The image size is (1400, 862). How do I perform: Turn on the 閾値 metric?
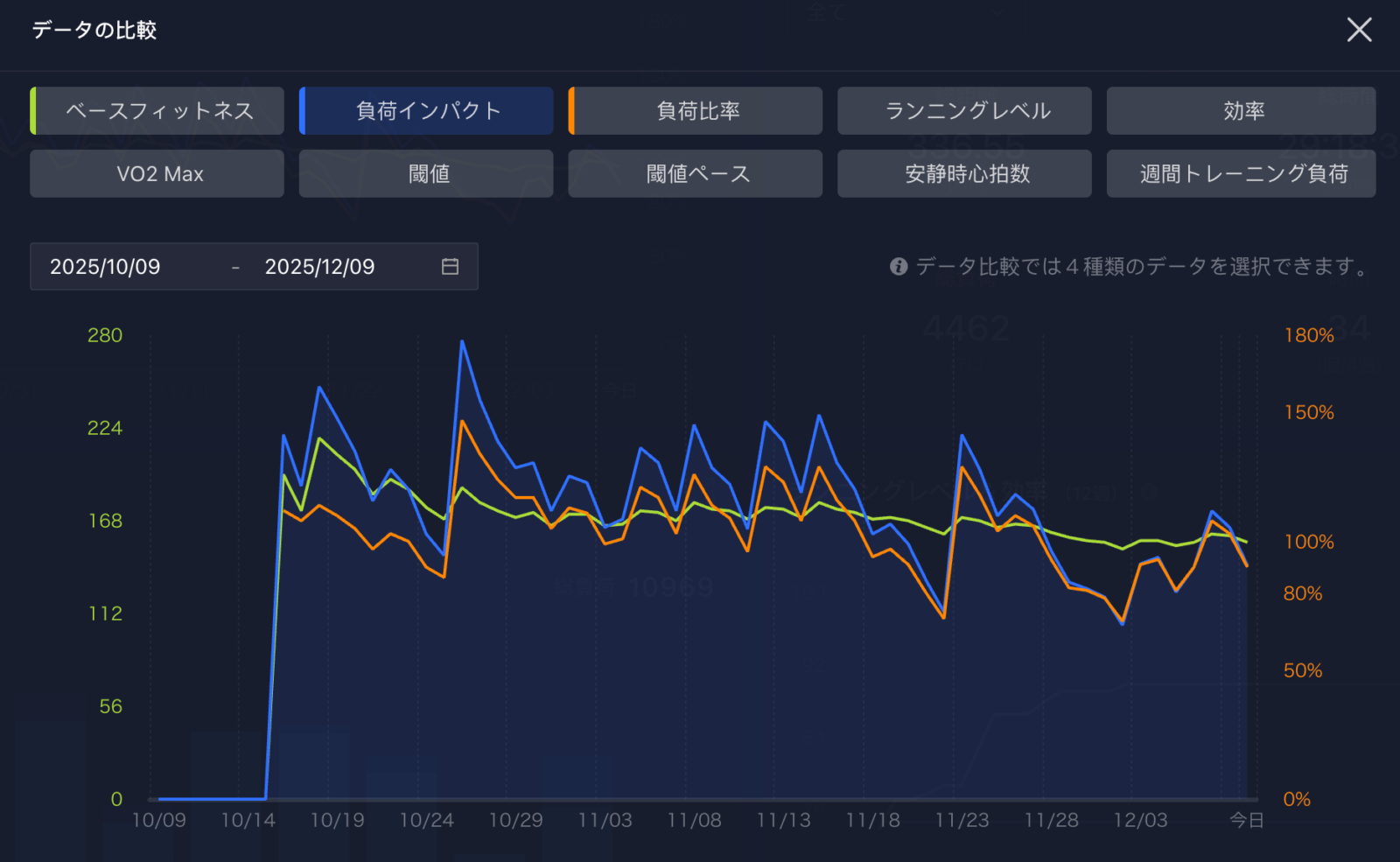coord(427,174)
